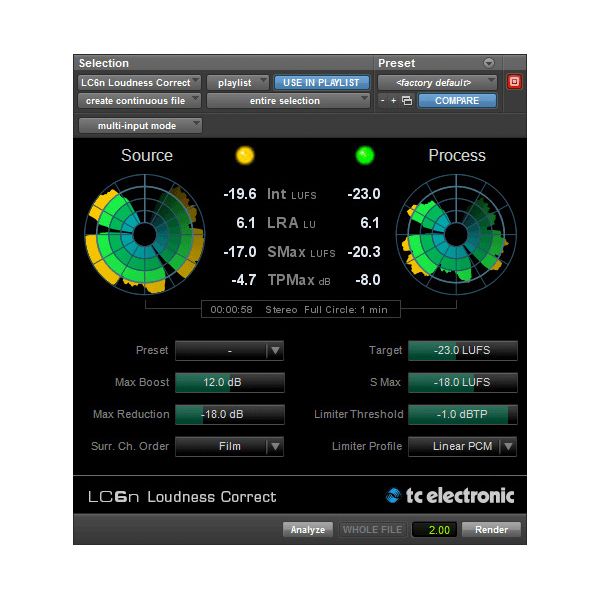Click the green Process status indicator

coord(365,155)
